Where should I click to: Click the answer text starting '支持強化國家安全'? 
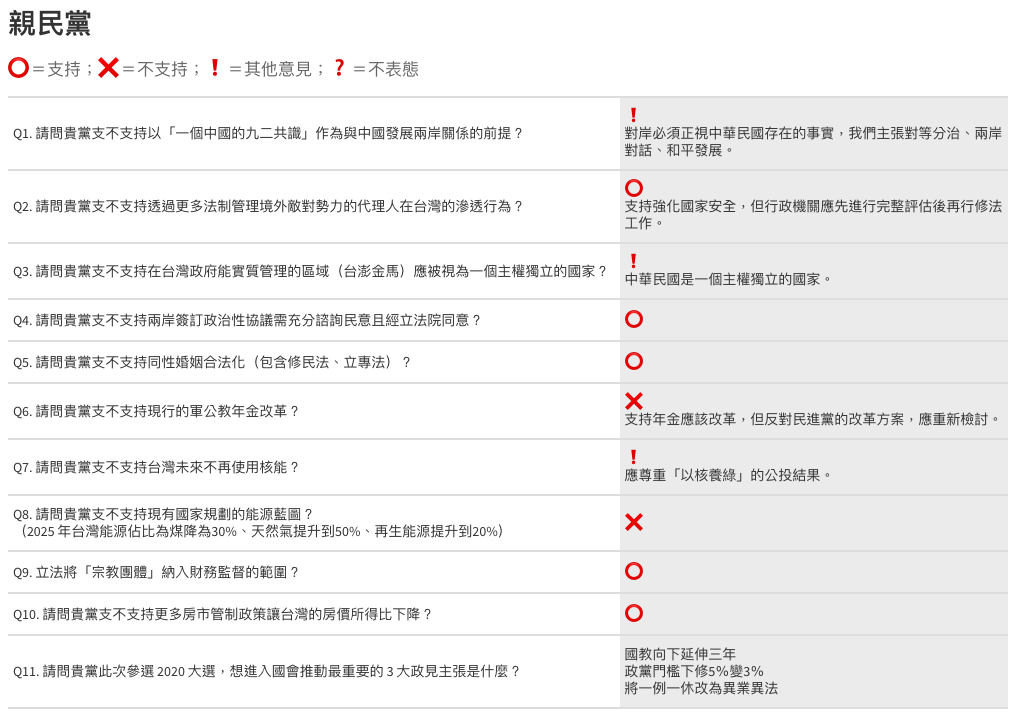[x=813, y=215]
